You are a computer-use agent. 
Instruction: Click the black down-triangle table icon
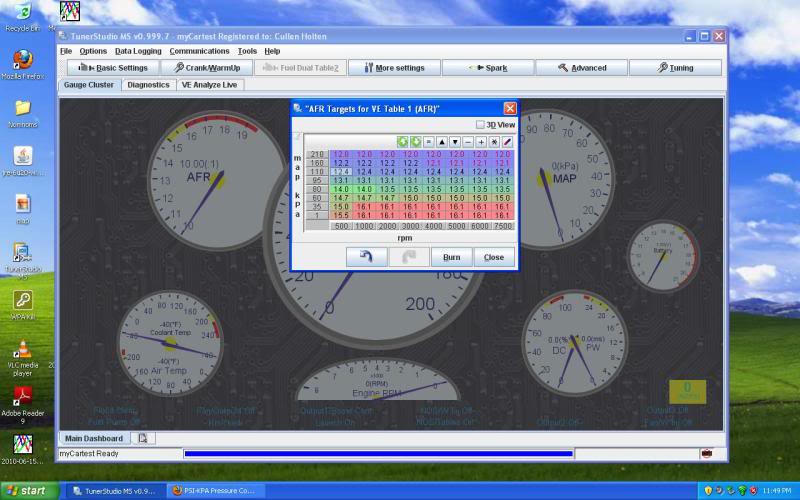(x=455, y=142)
